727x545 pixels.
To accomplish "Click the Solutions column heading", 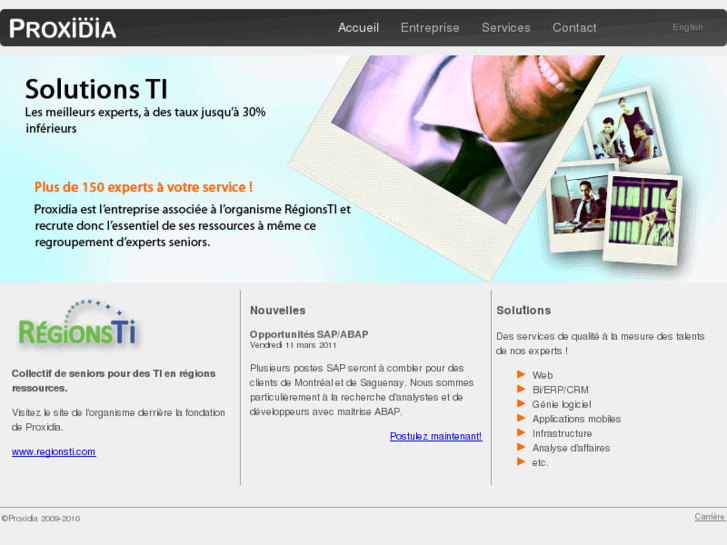I will (x=523, y=310).
